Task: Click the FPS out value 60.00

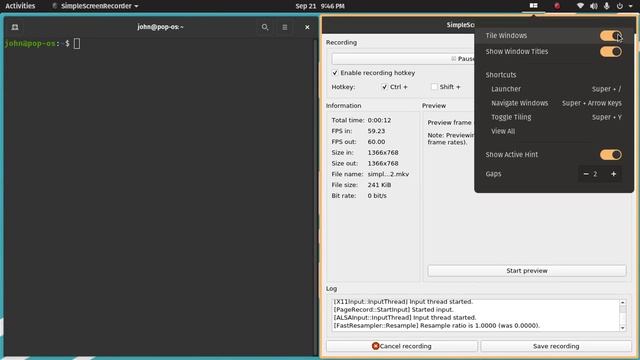Action: pos(376,142)
